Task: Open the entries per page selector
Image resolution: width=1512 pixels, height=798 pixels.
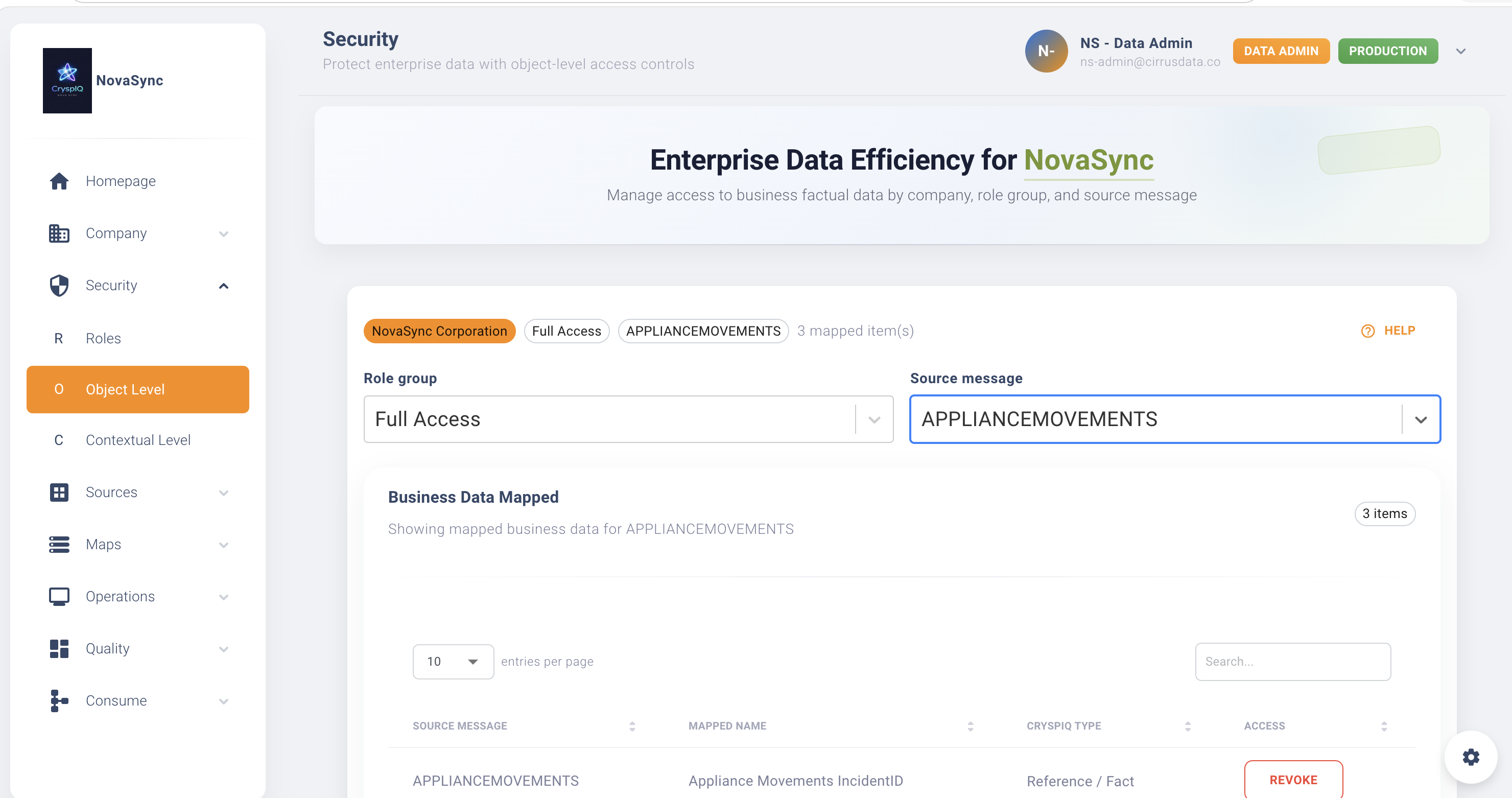Action: click(x=453, y=662)
